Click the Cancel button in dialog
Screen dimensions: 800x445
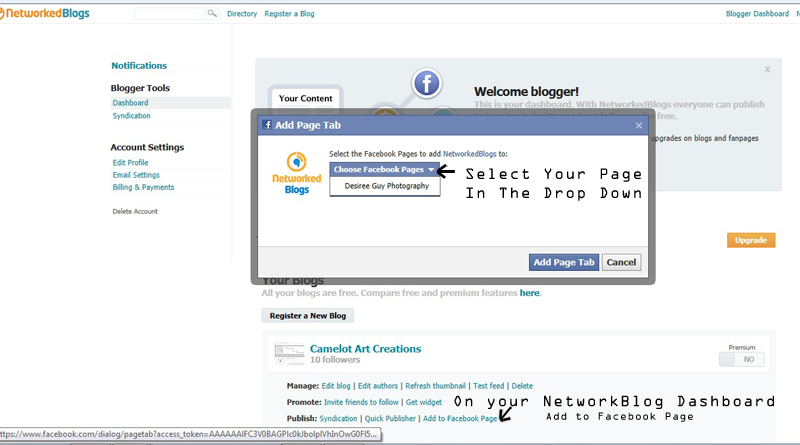click(x=621, y=262)
